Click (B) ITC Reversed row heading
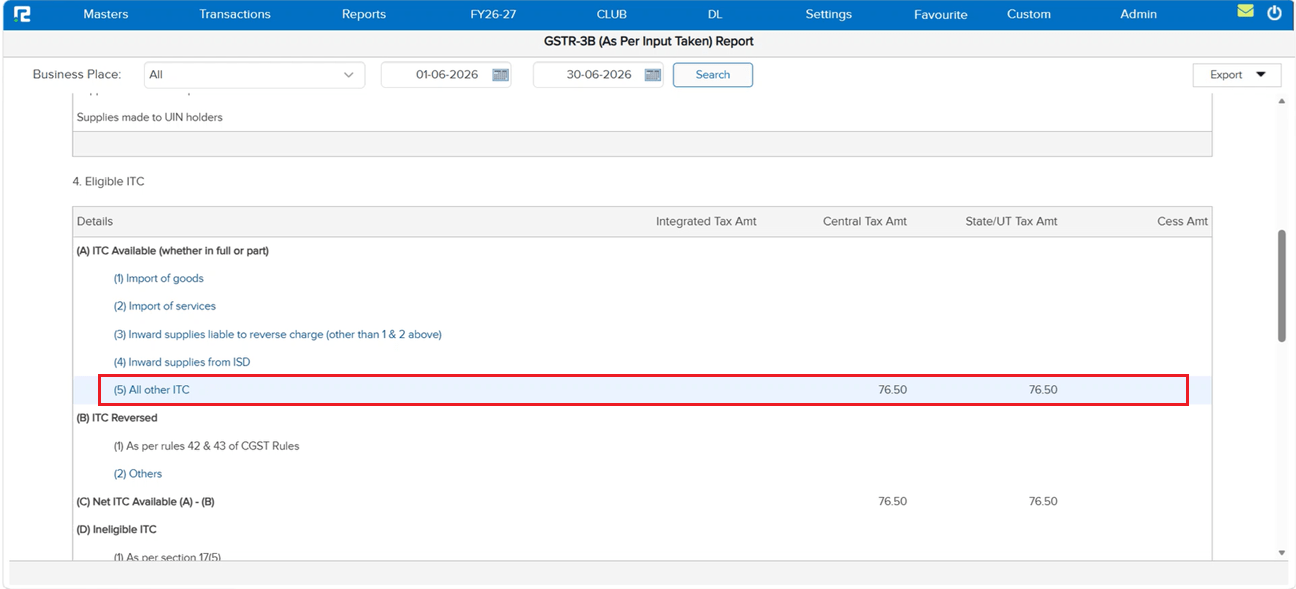The width and height of the screenshot is (1296, 589). pyautogui.click(x=117, y=418)
